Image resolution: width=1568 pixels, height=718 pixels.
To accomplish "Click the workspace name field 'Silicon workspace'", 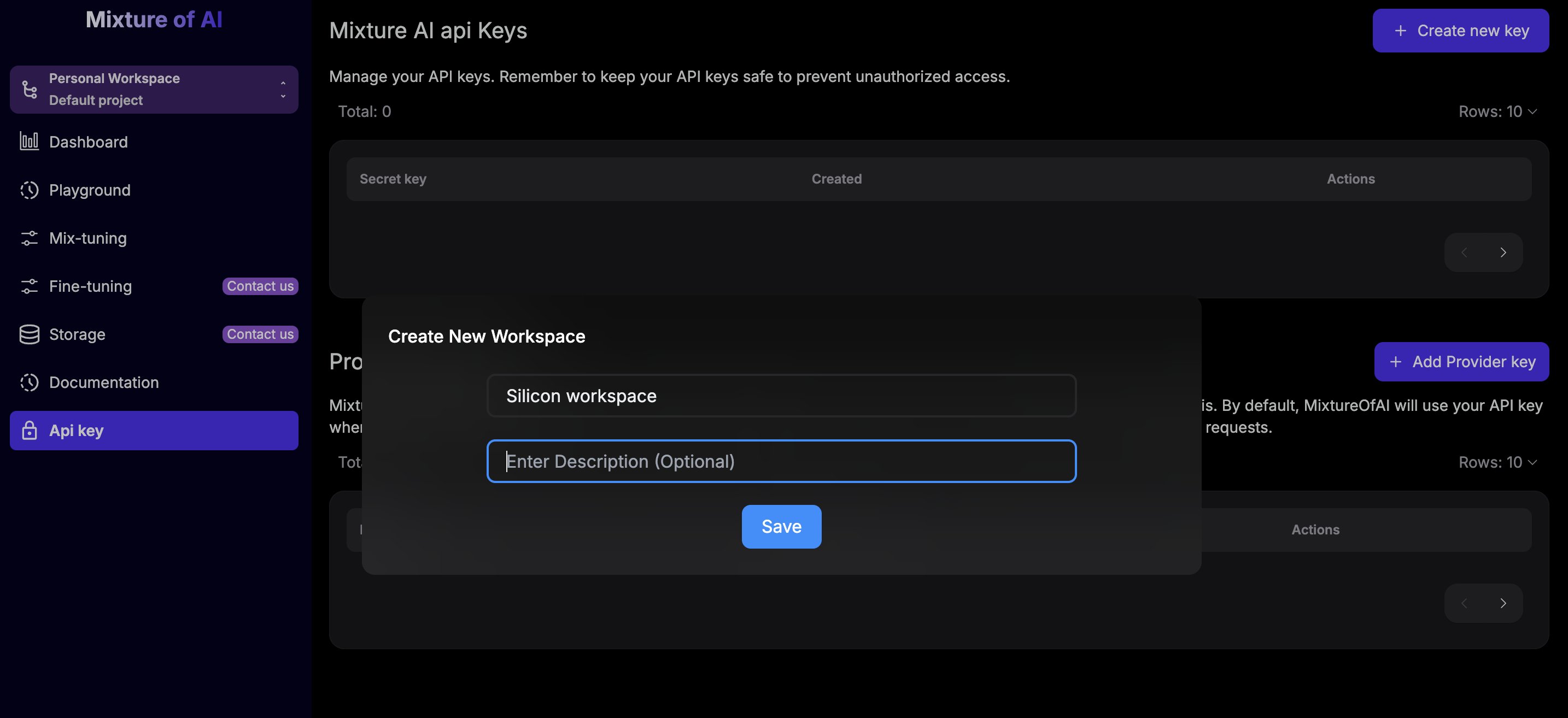I will coord(781,396).
